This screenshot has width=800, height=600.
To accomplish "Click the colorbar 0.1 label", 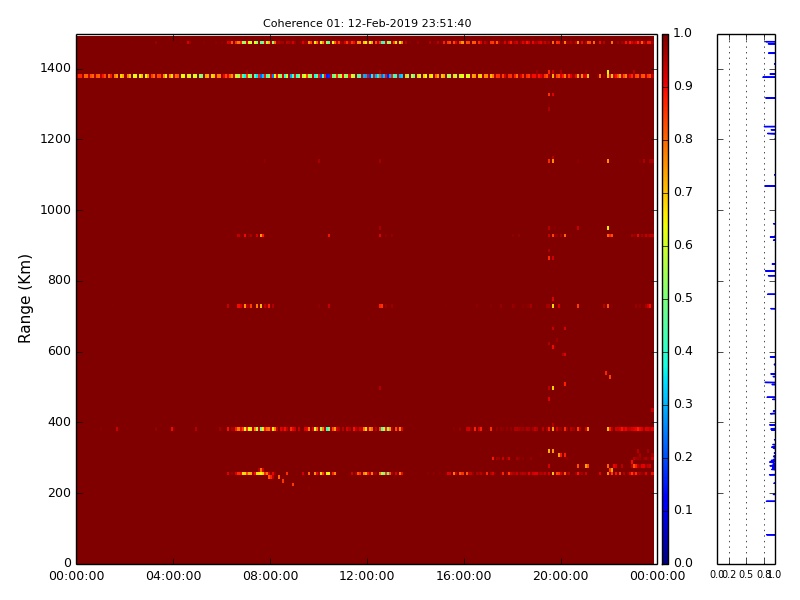I will pos(683,511).
